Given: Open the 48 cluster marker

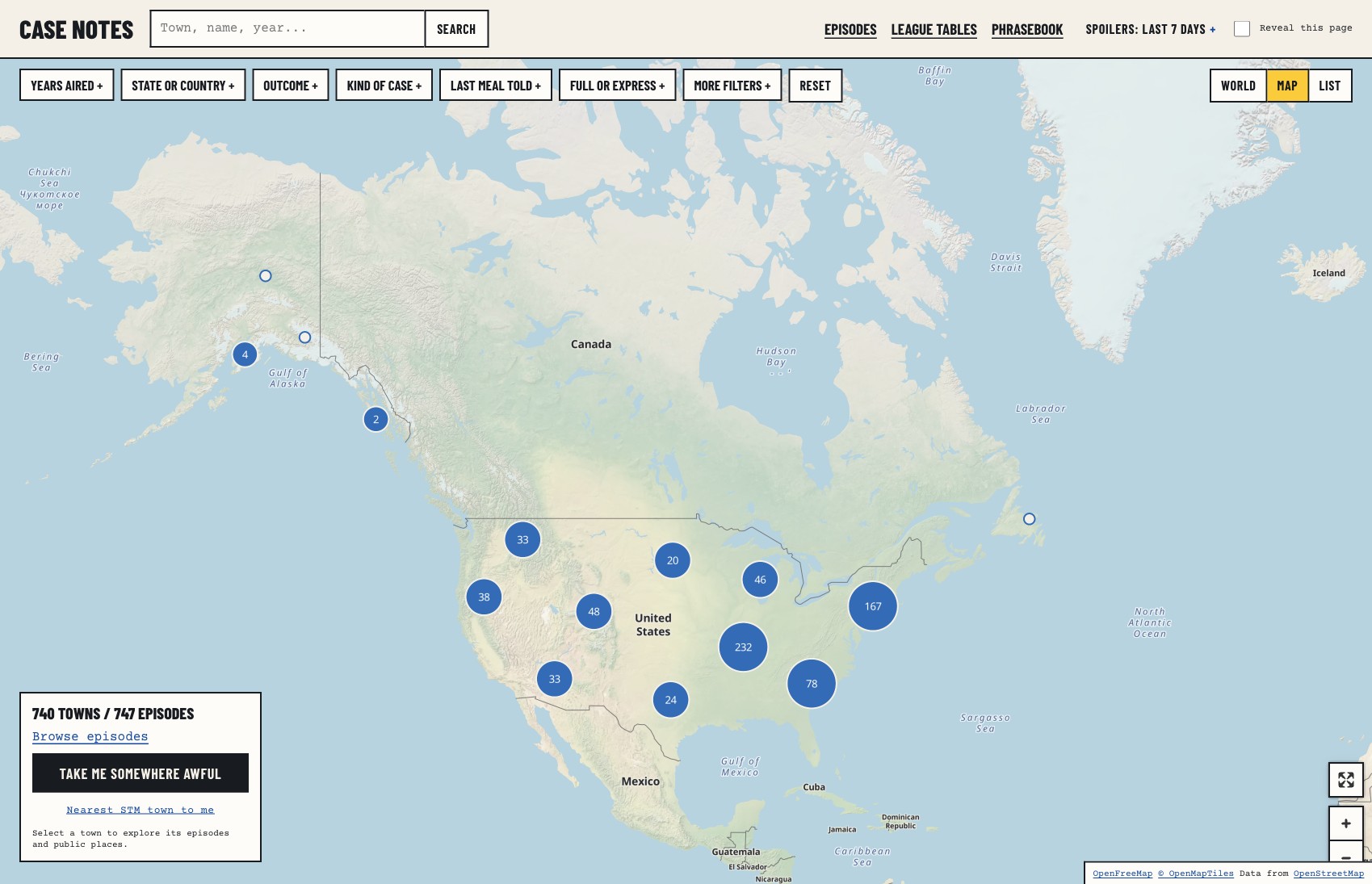Looking at the screenshot, I should 594,611.
